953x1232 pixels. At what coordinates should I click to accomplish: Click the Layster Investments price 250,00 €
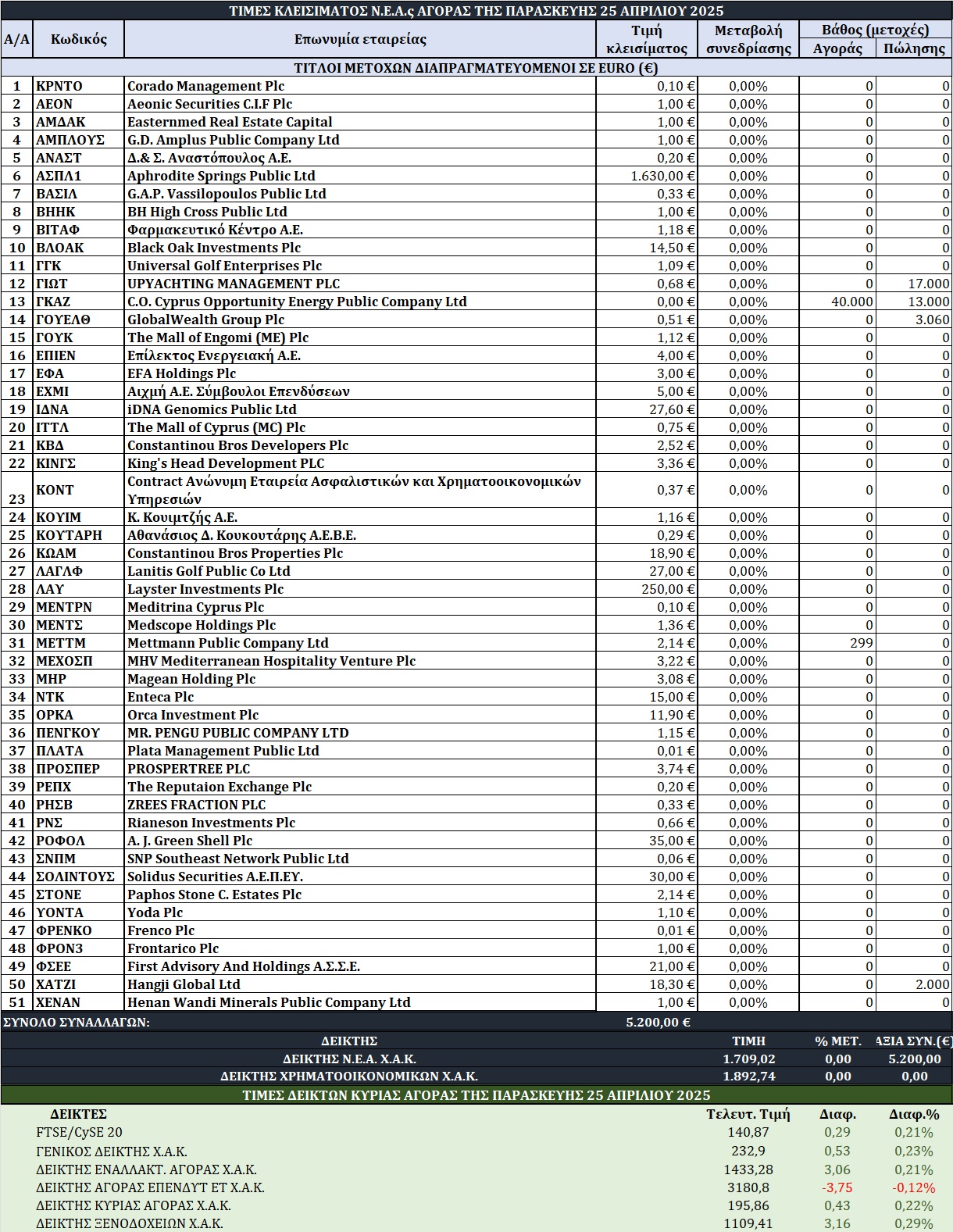[x=647, y=589]
